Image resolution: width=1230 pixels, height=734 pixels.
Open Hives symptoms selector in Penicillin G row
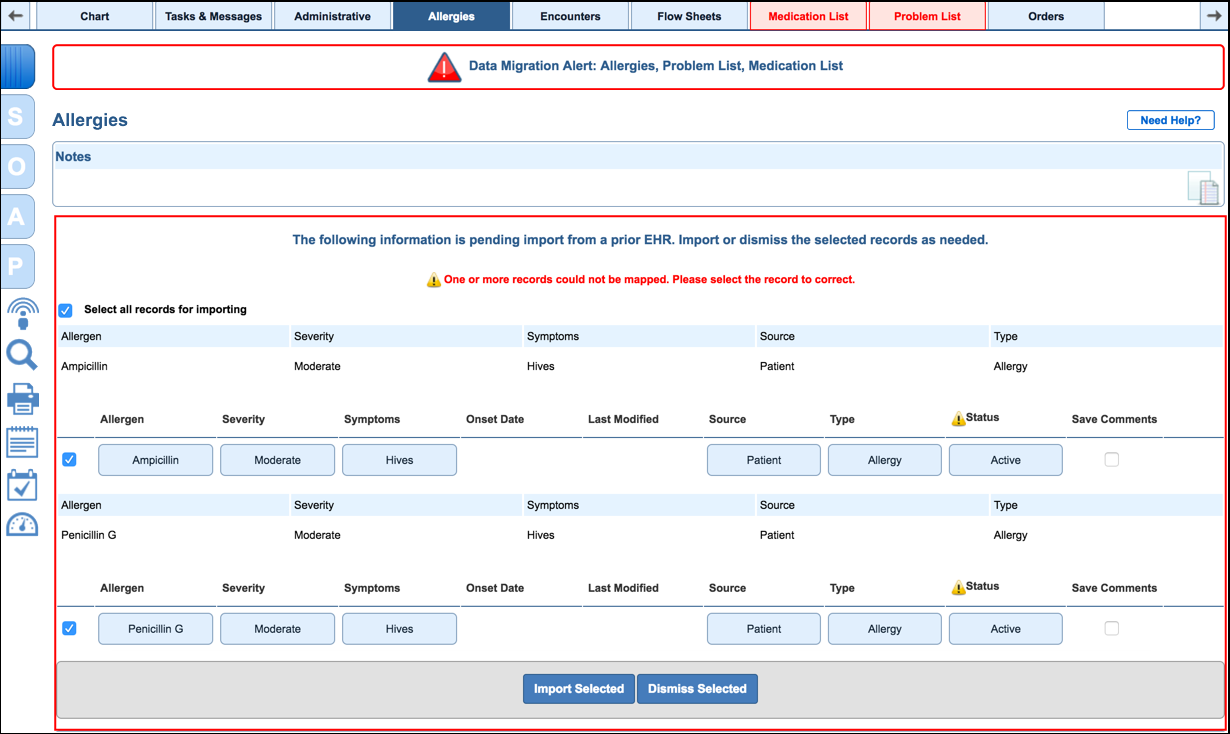400,629
